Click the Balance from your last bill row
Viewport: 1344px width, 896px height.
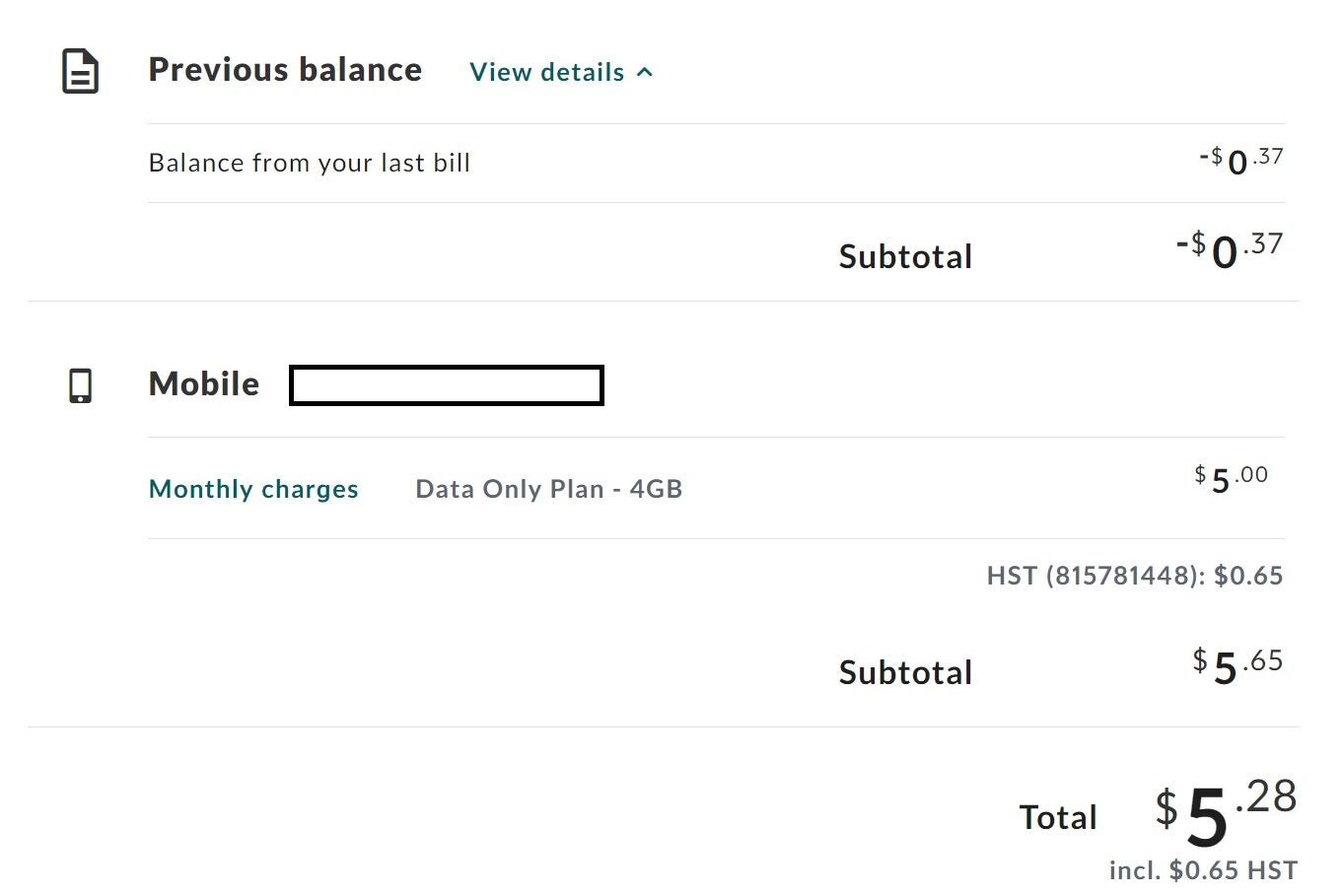coord(310,162)
